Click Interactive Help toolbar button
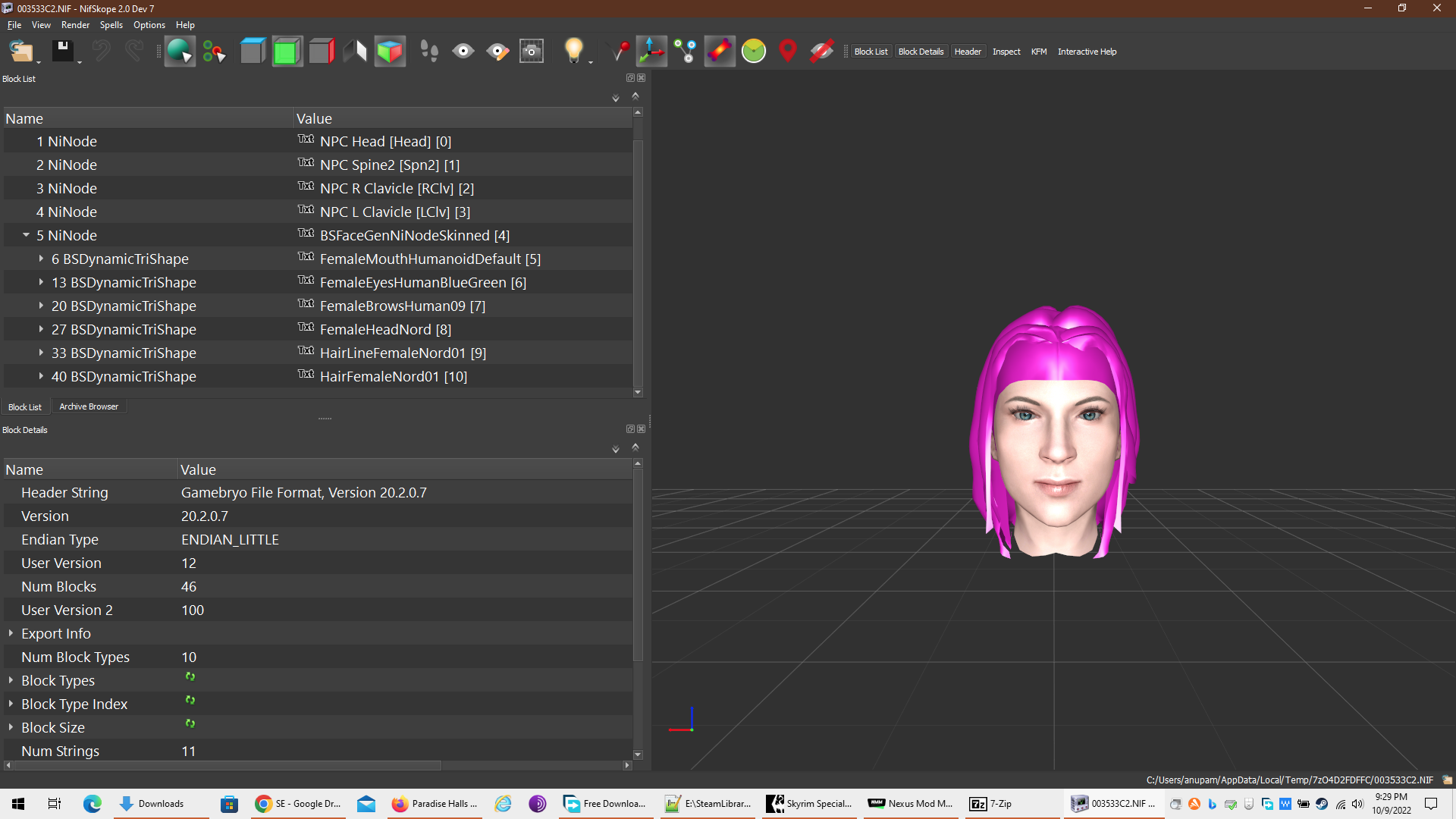Viewport: 1456px width, 819px height. click(x=1087, y=52)
